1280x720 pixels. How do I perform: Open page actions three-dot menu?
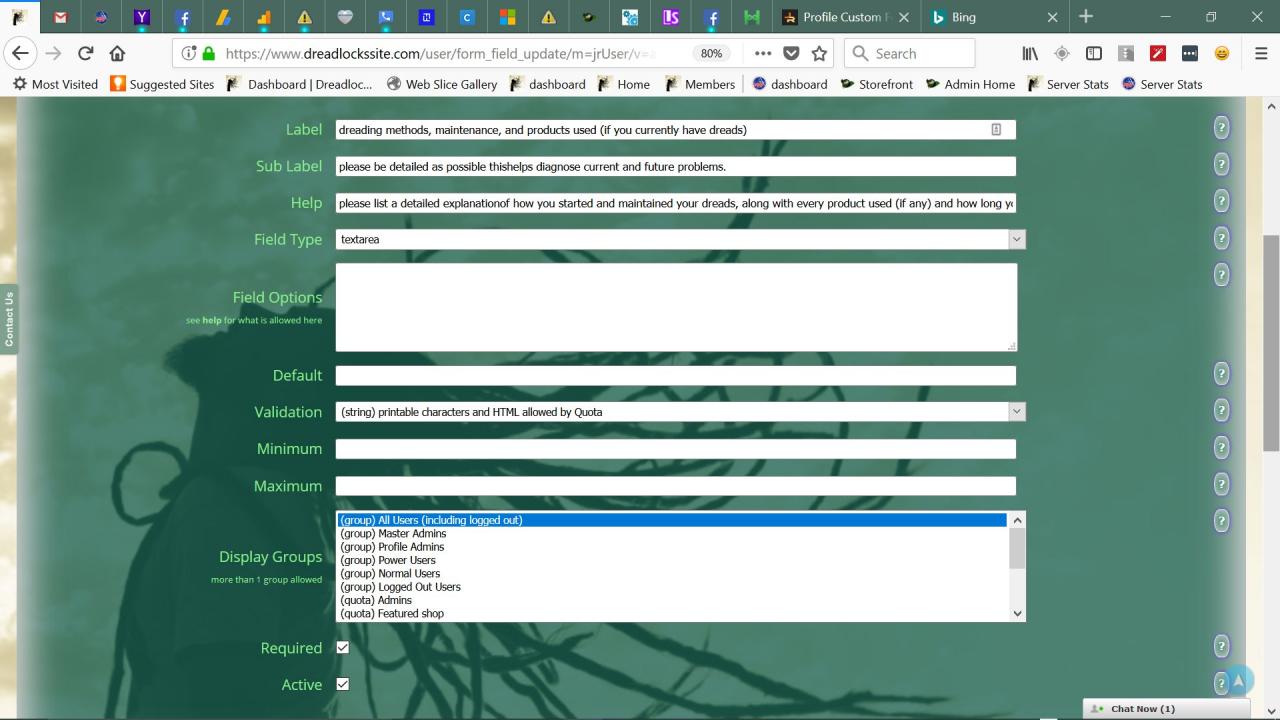[763, 54]
